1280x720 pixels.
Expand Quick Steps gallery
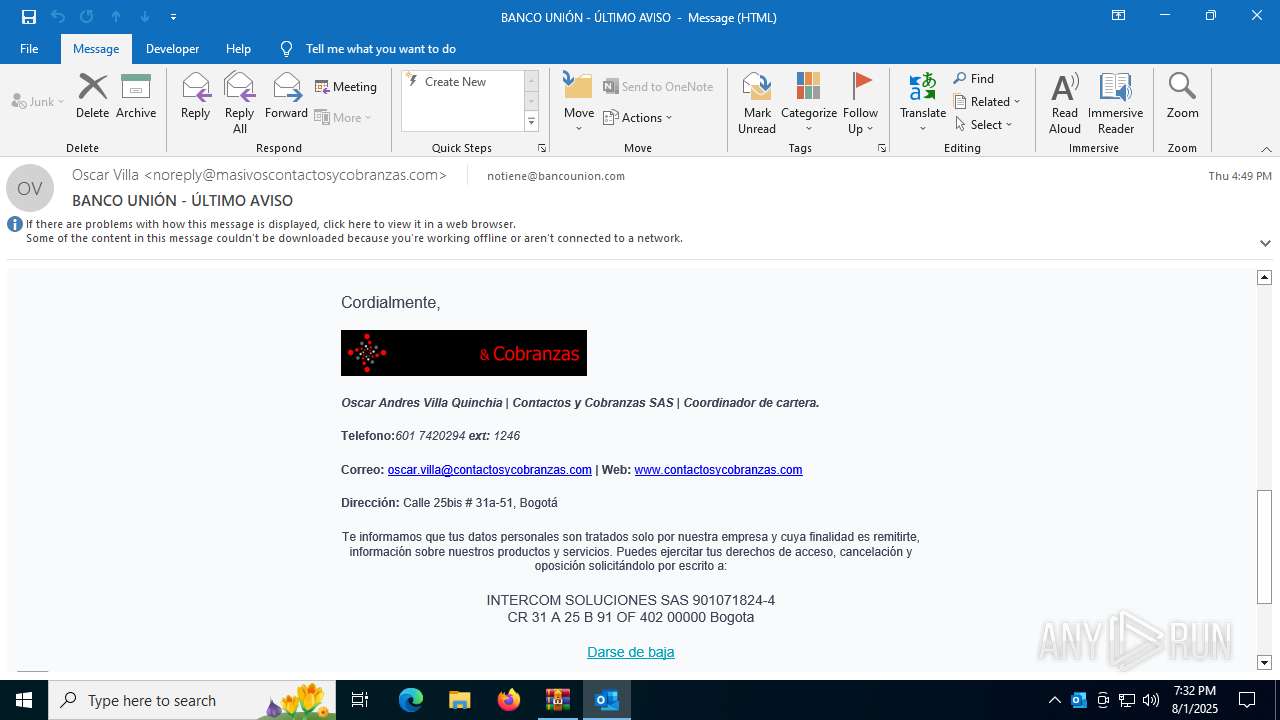pos(531,122)
